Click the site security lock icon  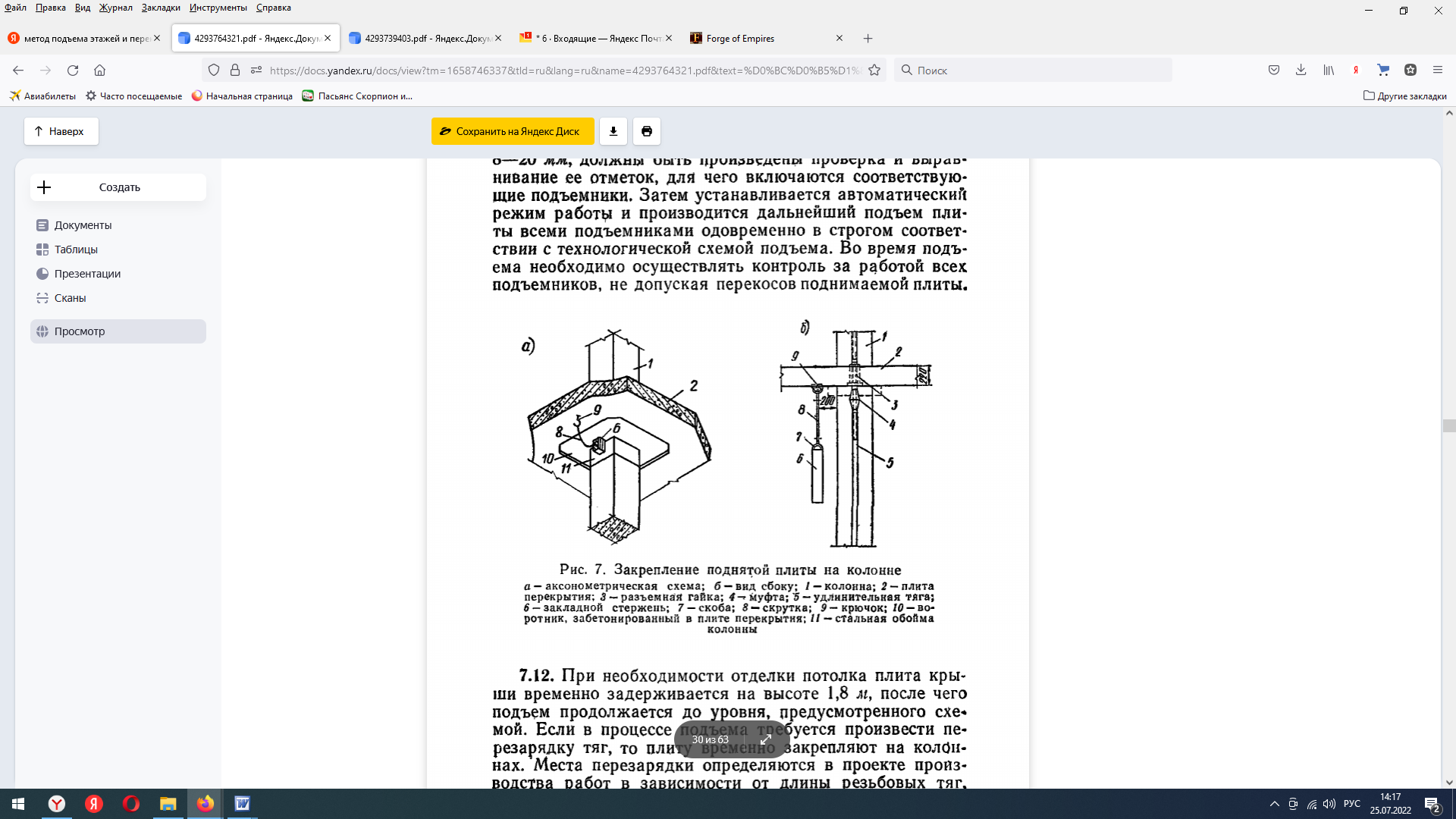coord(235,71)
